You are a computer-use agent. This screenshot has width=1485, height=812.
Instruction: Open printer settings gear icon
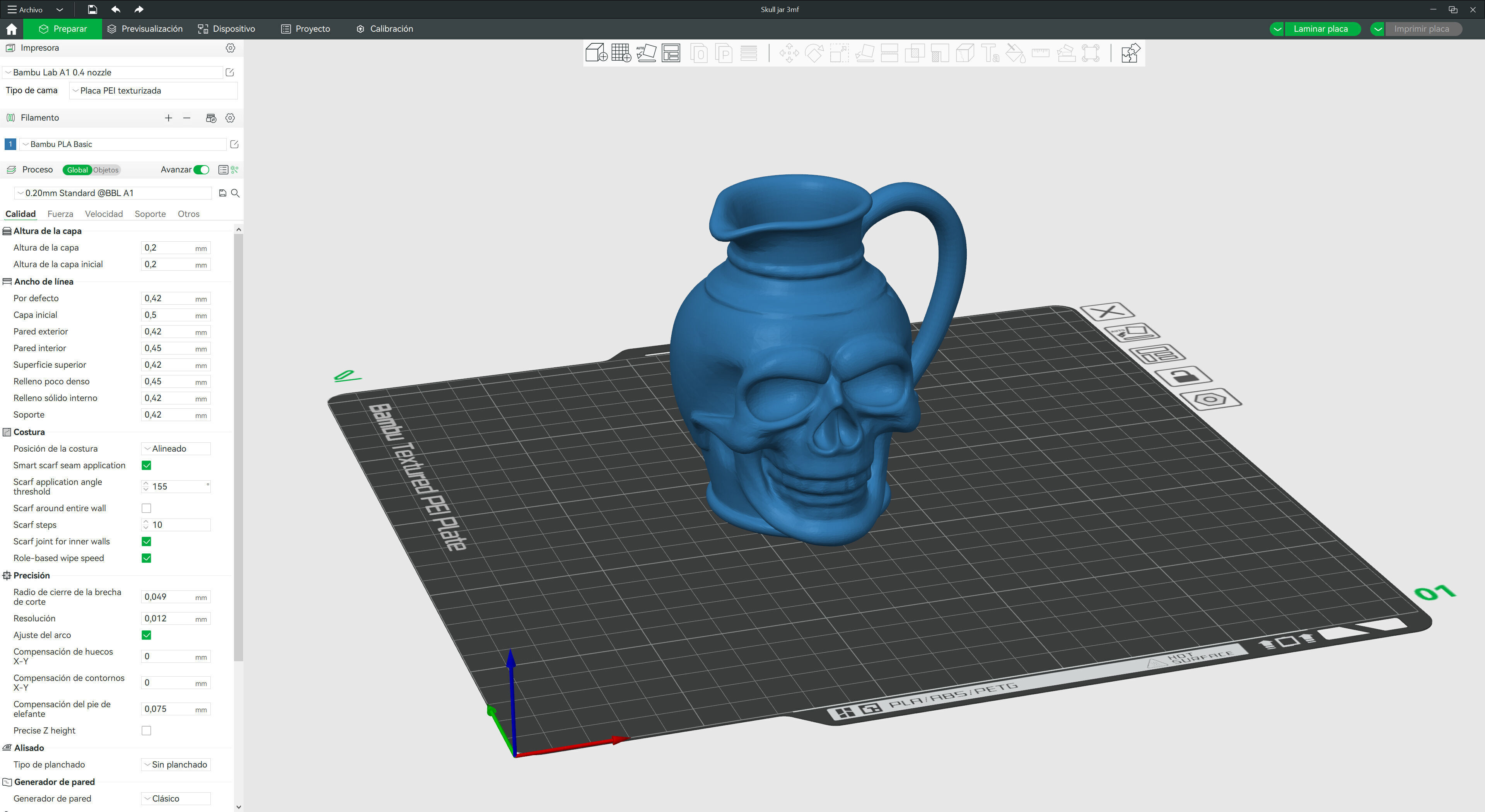point(230,48)
